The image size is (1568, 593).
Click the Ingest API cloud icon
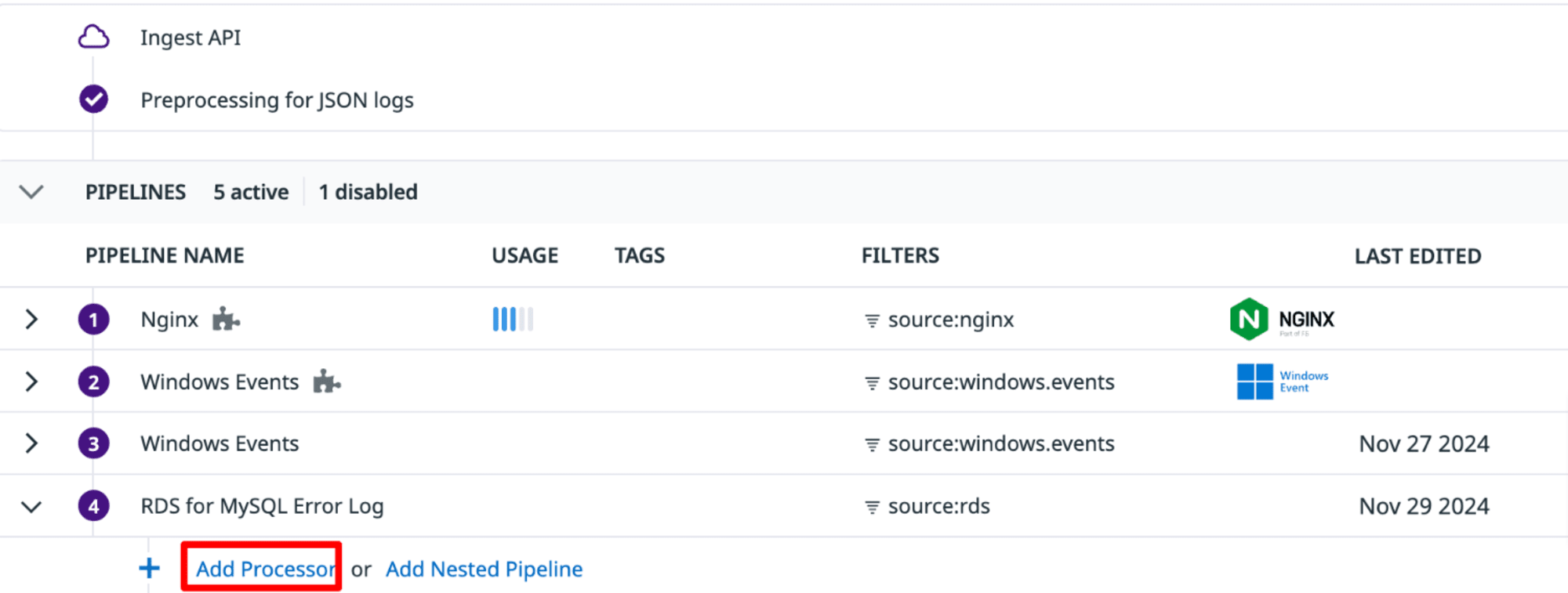[x=93, y=37]
